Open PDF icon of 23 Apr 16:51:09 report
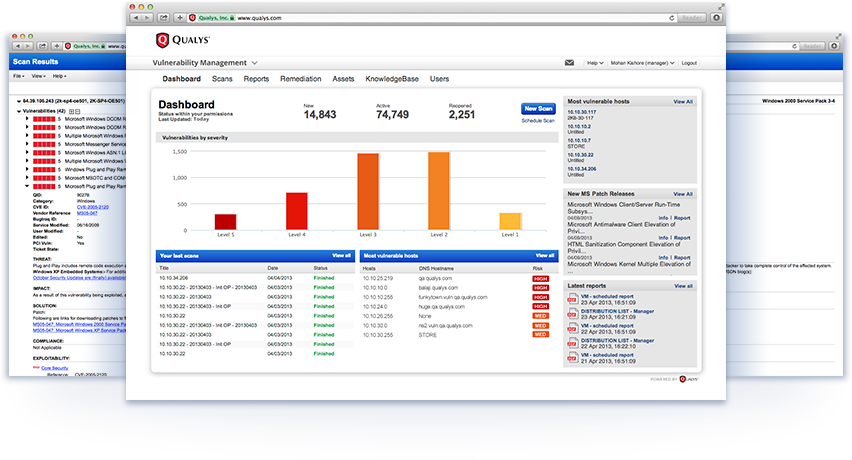Viewport: 852px width, 460px height. coord(572,299)
